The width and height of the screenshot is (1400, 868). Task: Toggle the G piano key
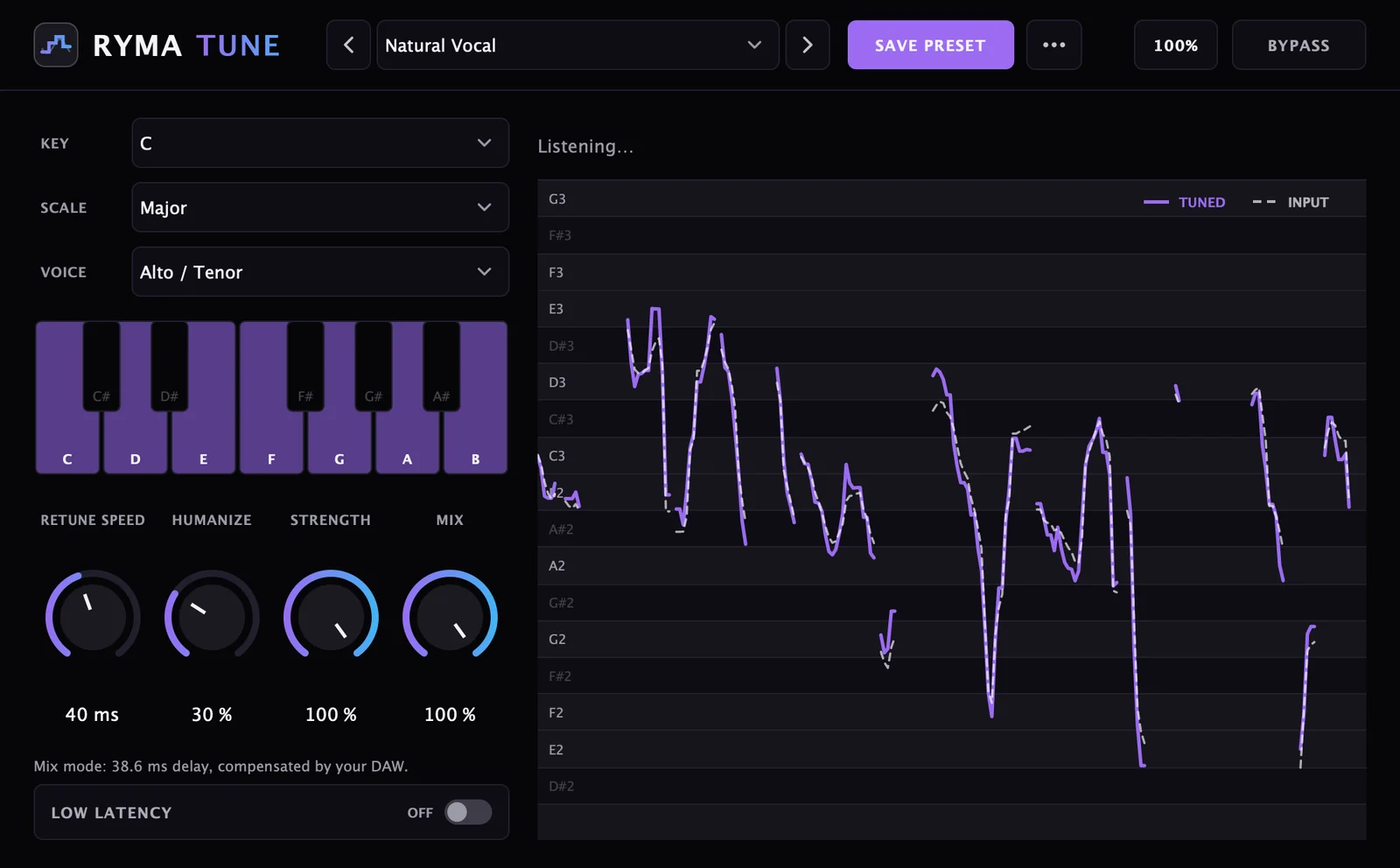coord(339,444)
